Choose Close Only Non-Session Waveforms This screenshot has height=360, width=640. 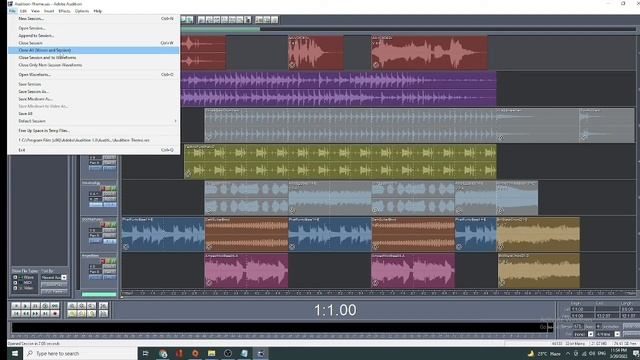click(93, 65)
